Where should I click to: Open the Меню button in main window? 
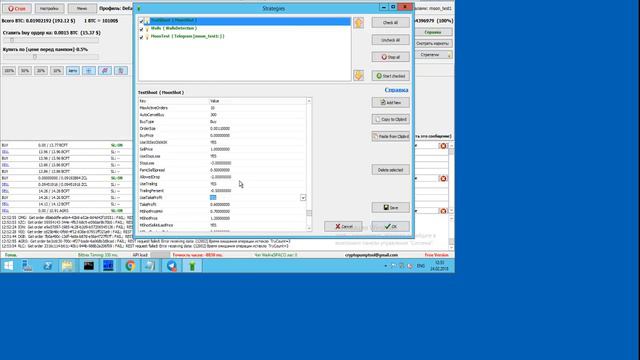click(82, 8)
